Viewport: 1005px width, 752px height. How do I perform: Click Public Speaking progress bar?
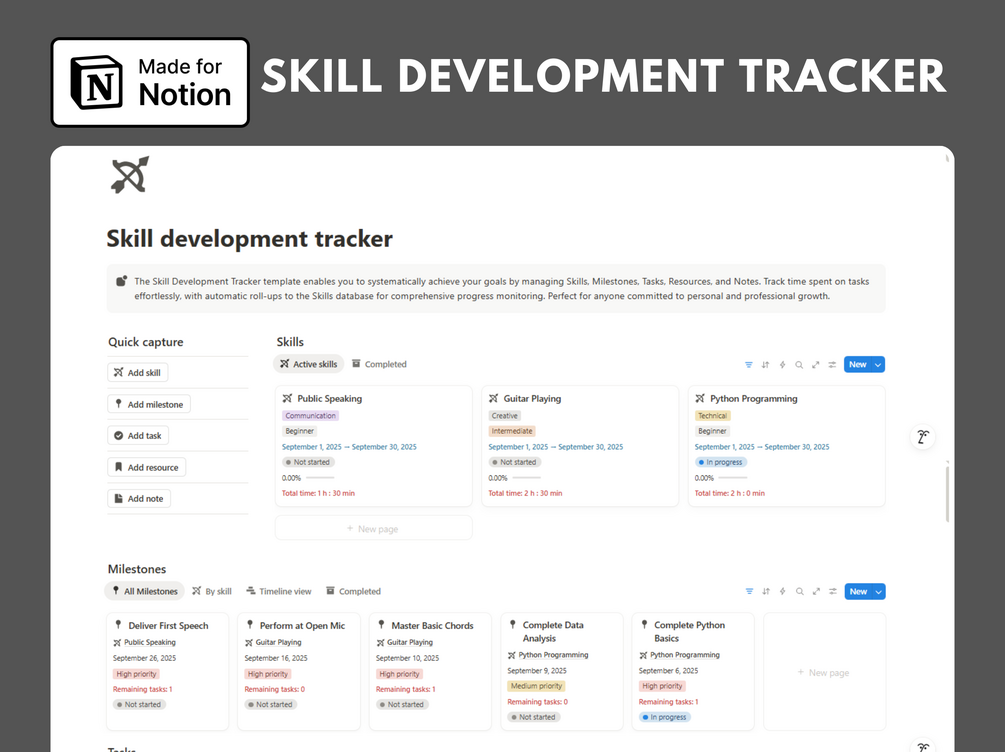tap(320, 478)
